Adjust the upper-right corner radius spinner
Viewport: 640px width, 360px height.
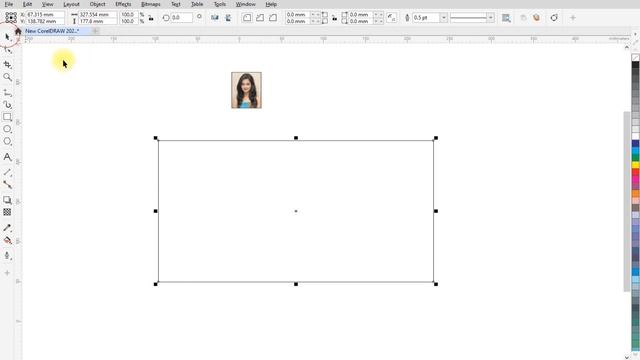tap(378, 14)
